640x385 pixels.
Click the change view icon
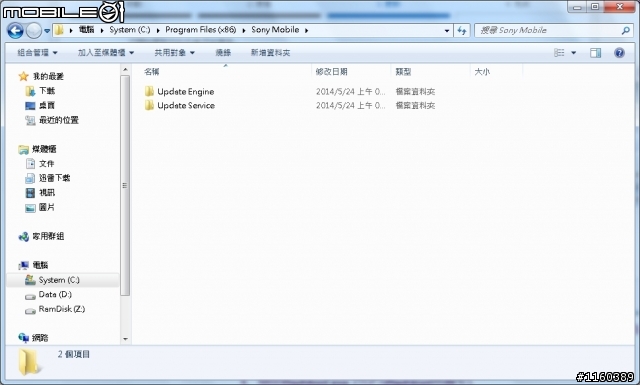(x=559, y=53)
